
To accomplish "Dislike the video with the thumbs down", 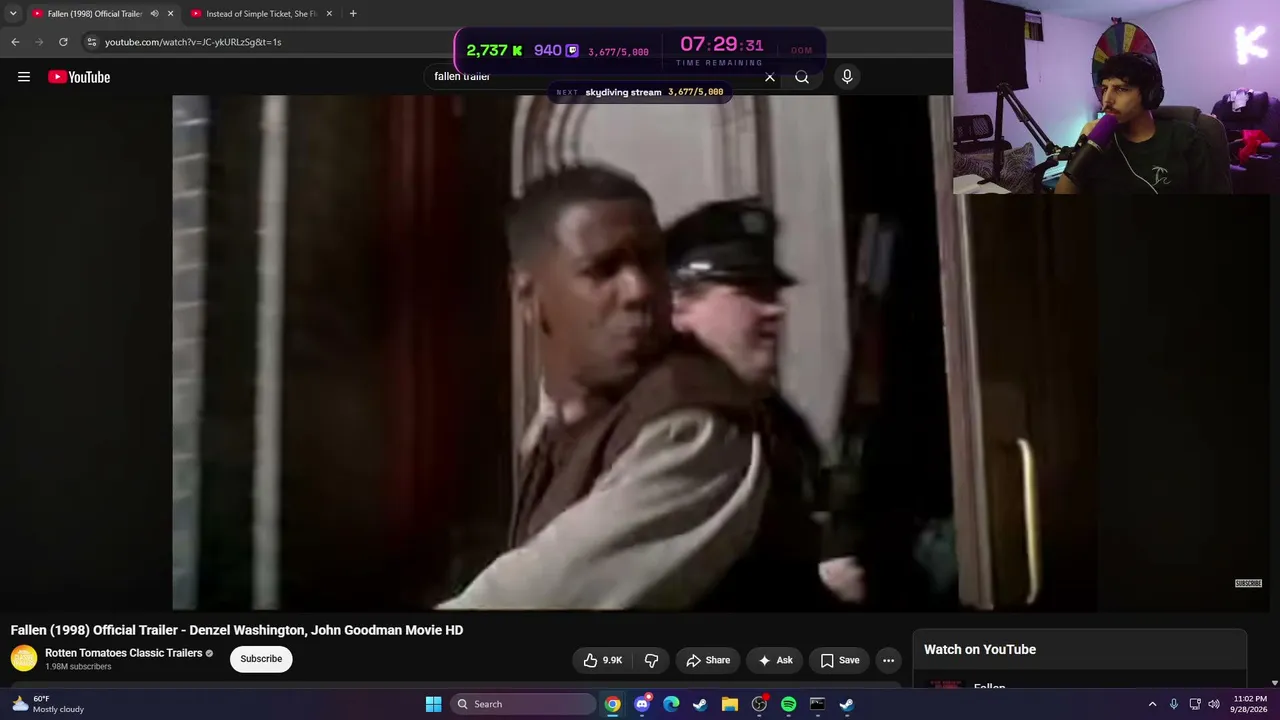I will (651, 660).
